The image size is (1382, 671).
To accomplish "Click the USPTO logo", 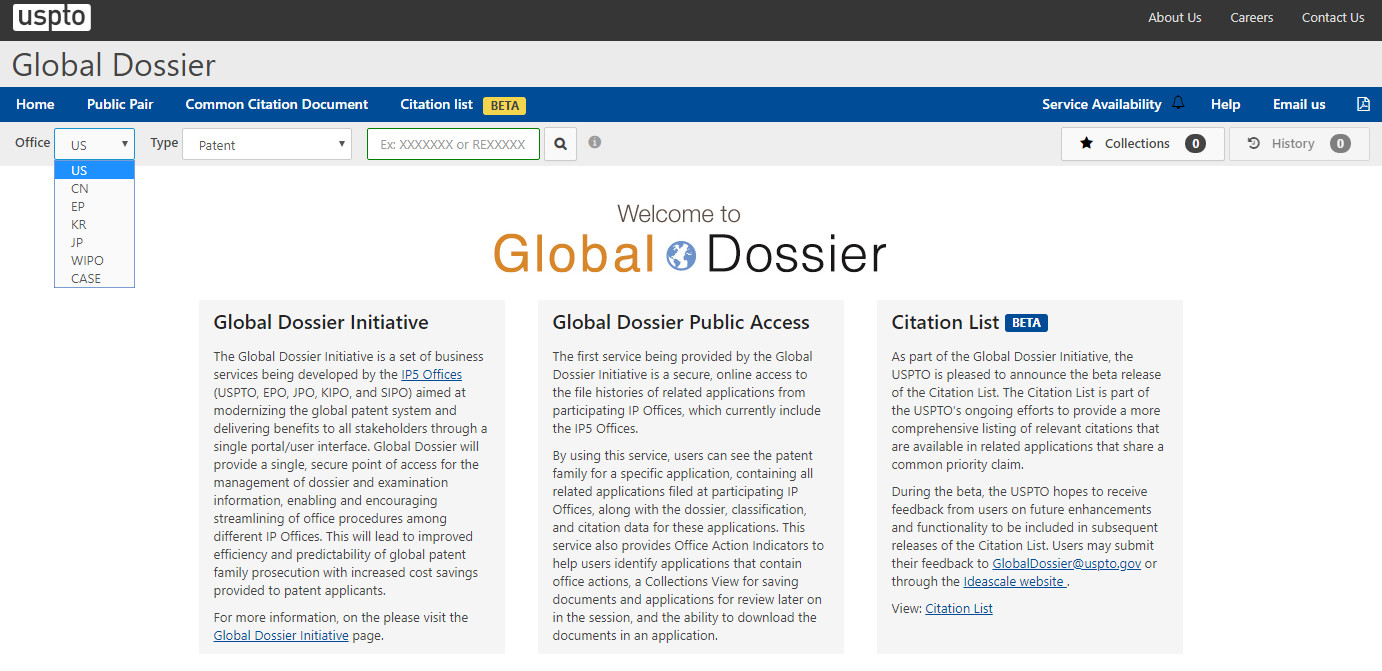I will pyautogui.click(x=52, y=17).
